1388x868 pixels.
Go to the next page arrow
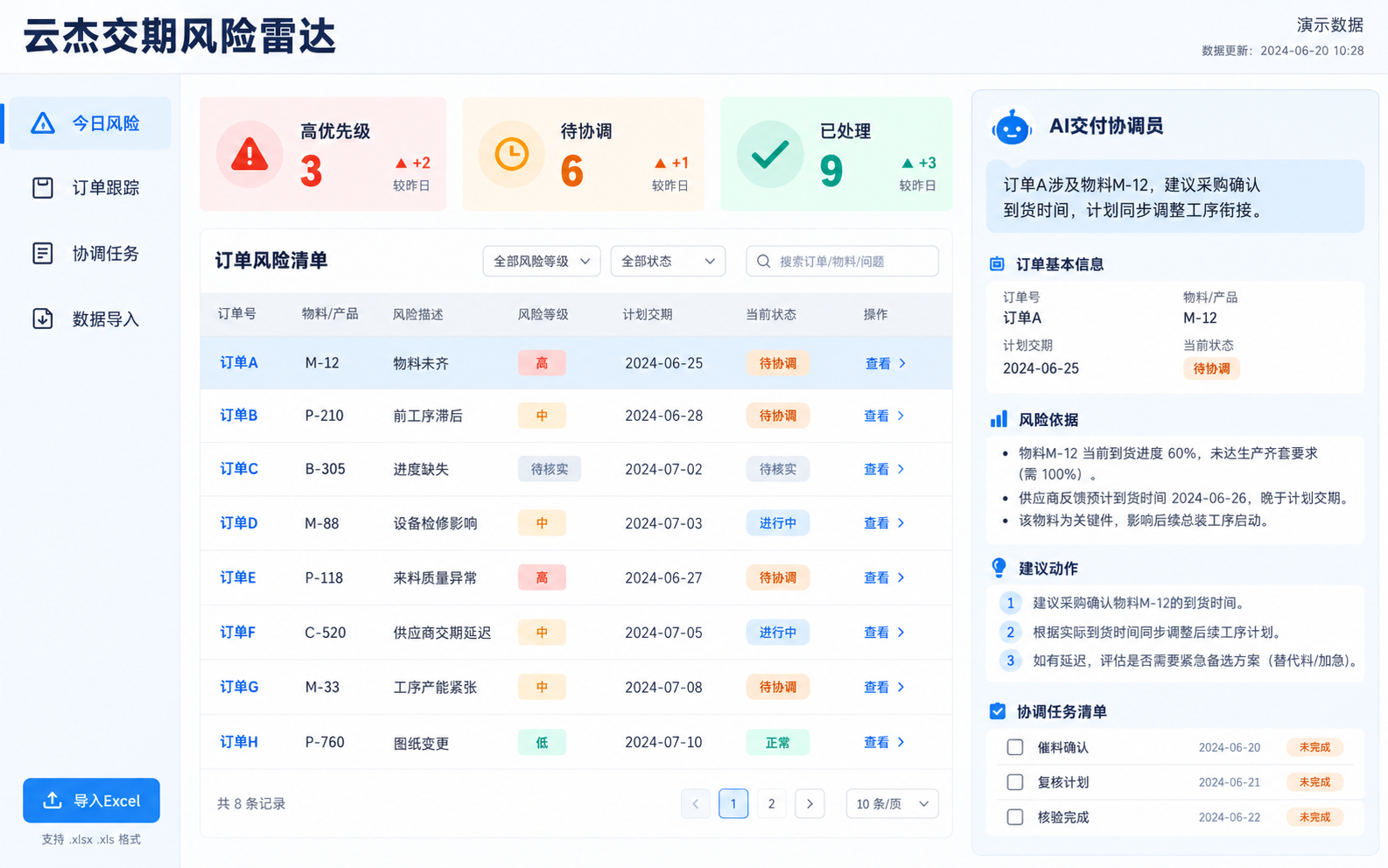pos(810,804)
